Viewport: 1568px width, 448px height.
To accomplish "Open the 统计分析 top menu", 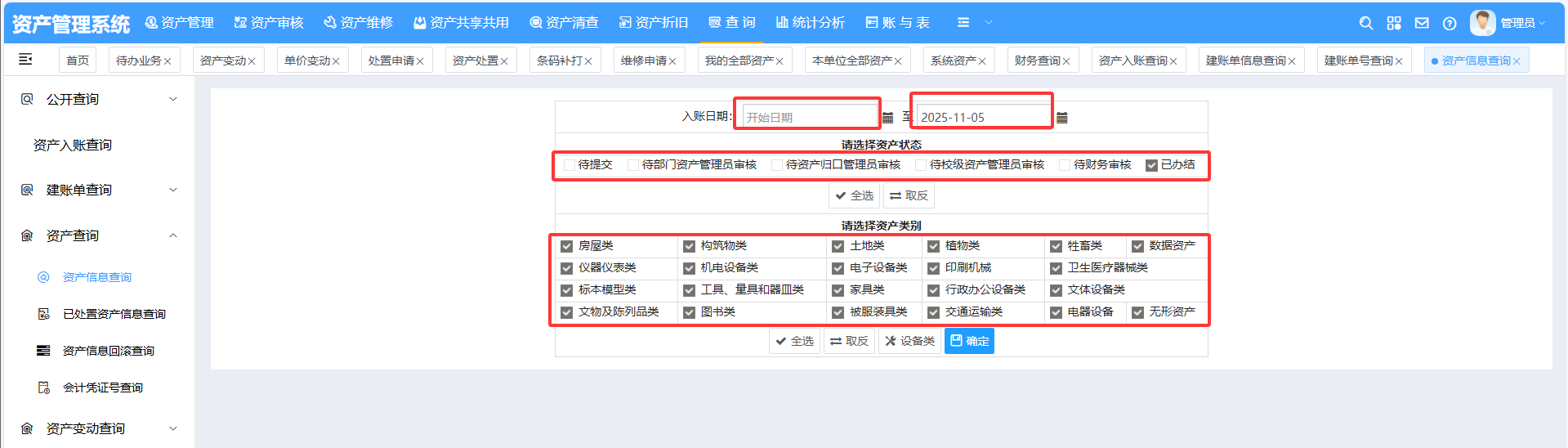I will click(810, 23).
